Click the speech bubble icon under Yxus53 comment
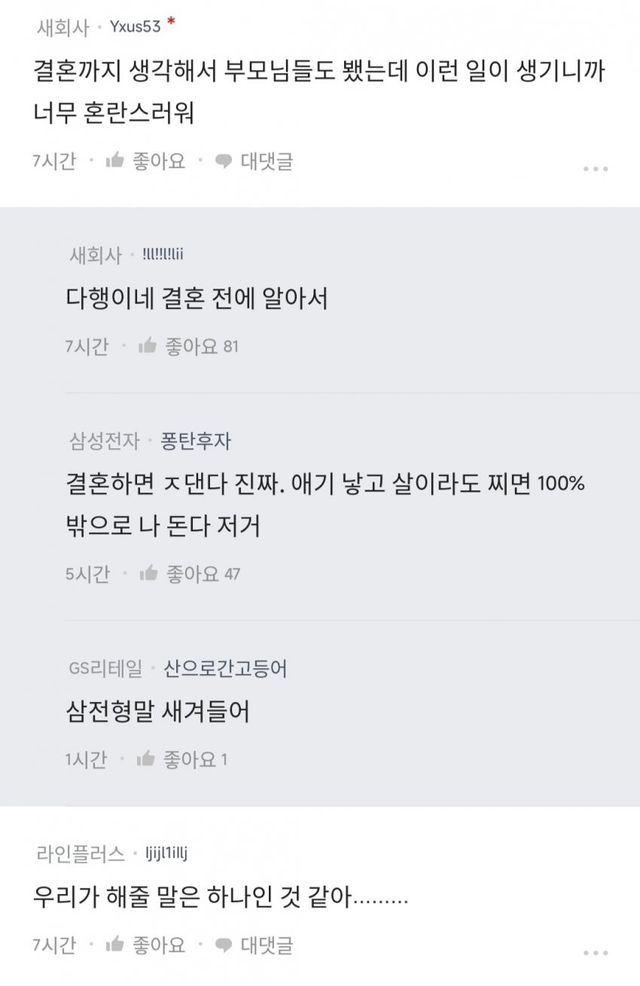 coord(225,161)
